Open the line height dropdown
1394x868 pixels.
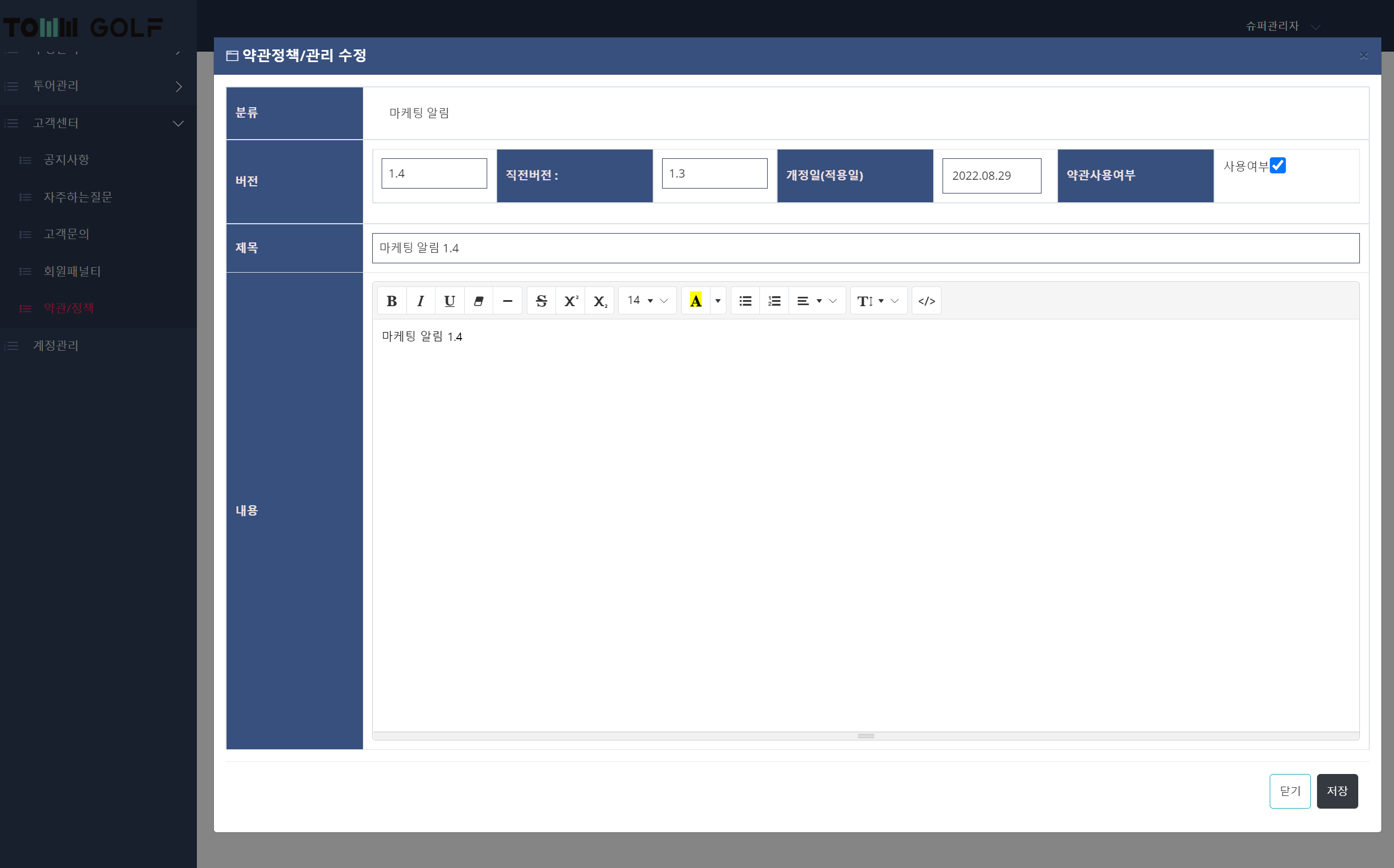(x=878, y=301)
